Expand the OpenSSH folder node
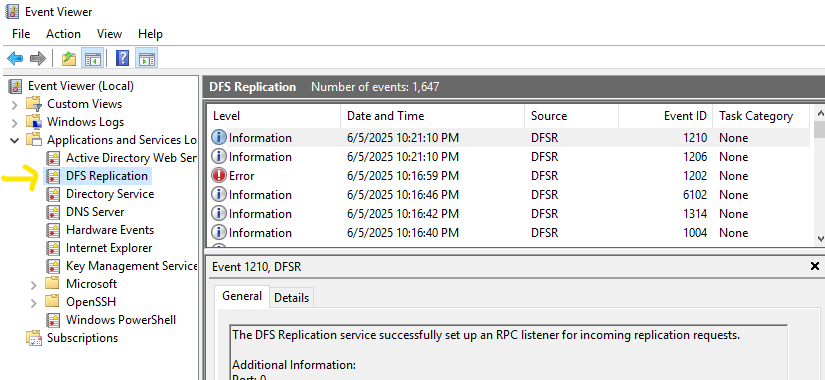This screenshot has width=825, height=380. 34,303
